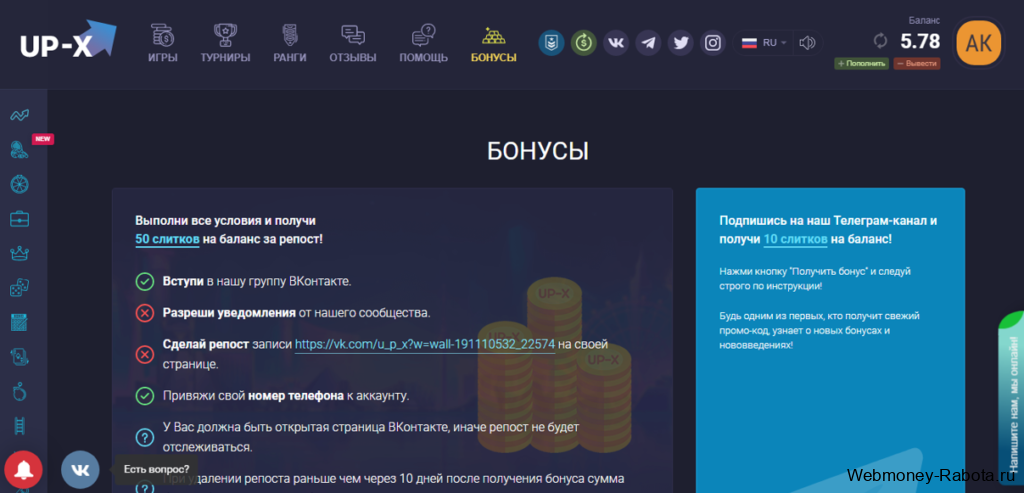
Task: Click the 50 слитков underlined link
Action: (x=167, y=240)
